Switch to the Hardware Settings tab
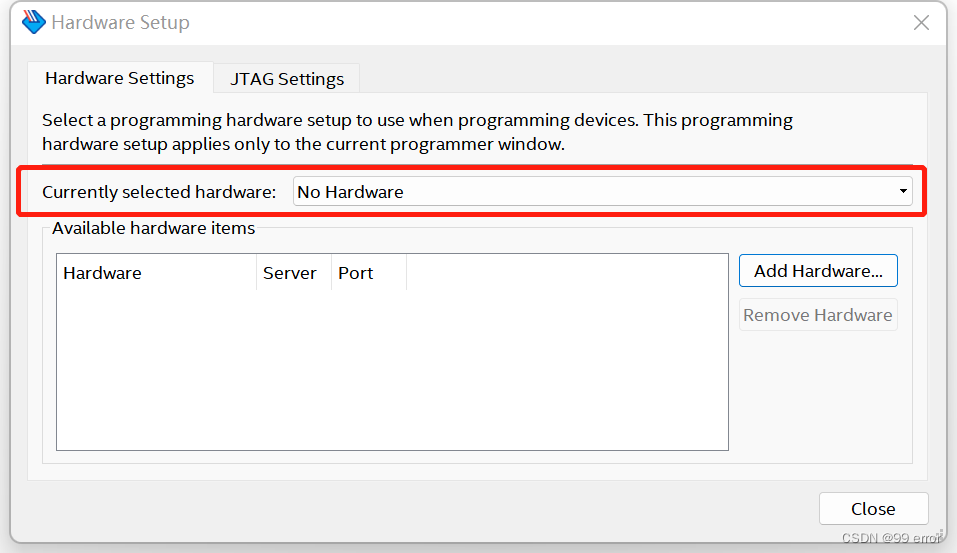This screenshot has height=553, width=957. pos(120,78)
